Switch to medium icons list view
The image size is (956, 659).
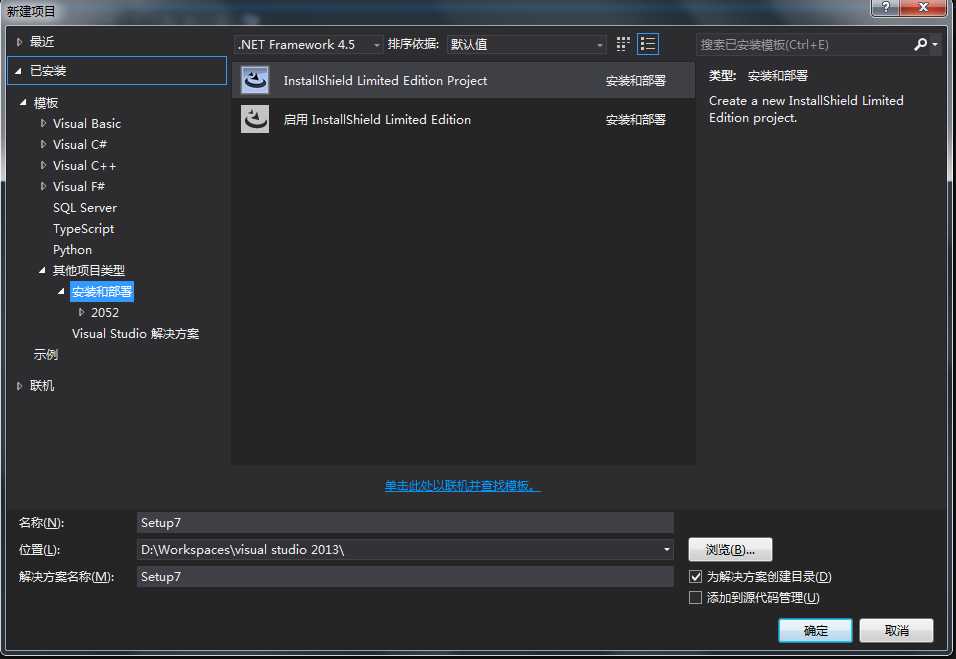tap(647, 44)
